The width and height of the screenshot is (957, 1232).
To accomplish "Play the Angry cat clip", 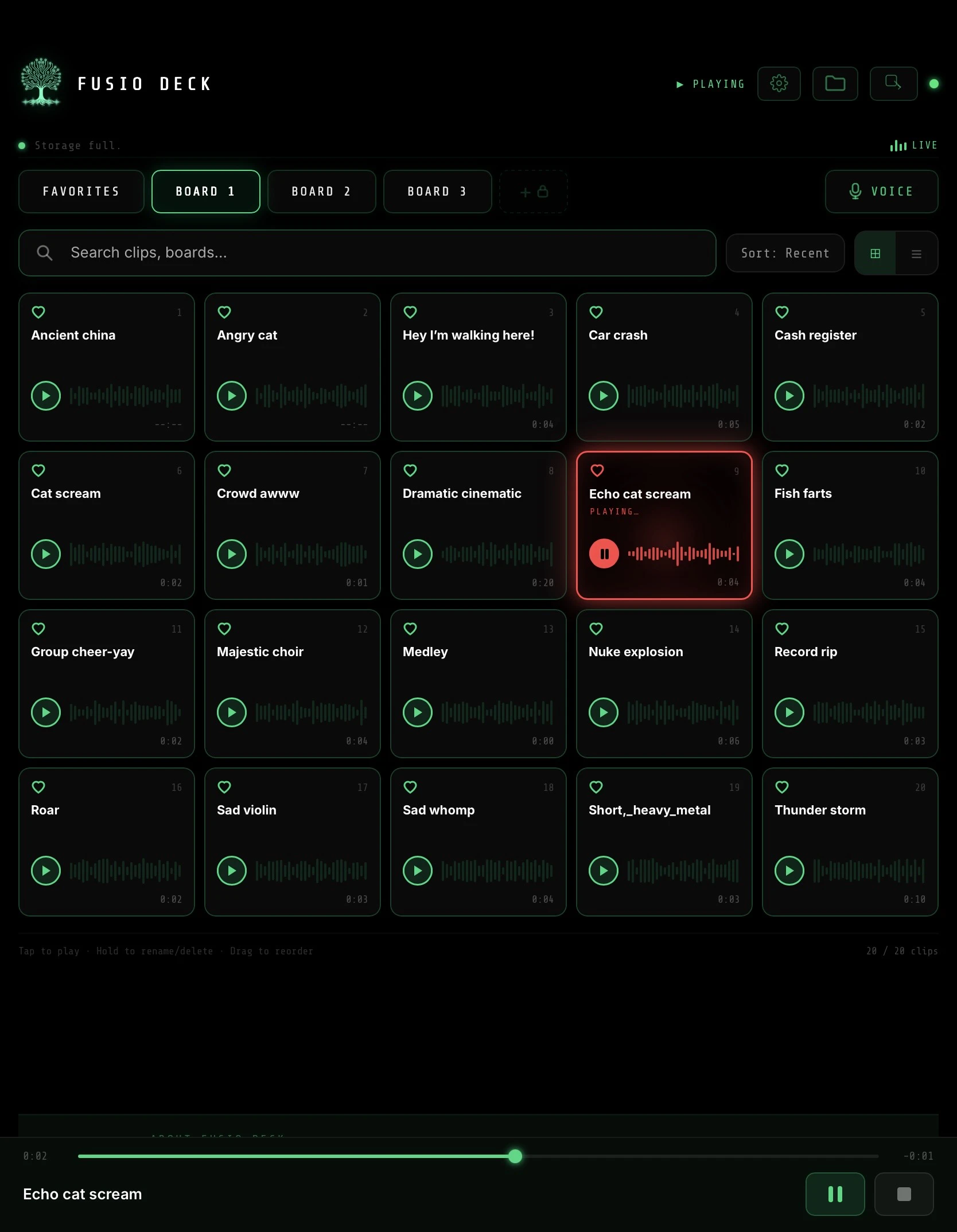I will (232, 396).
